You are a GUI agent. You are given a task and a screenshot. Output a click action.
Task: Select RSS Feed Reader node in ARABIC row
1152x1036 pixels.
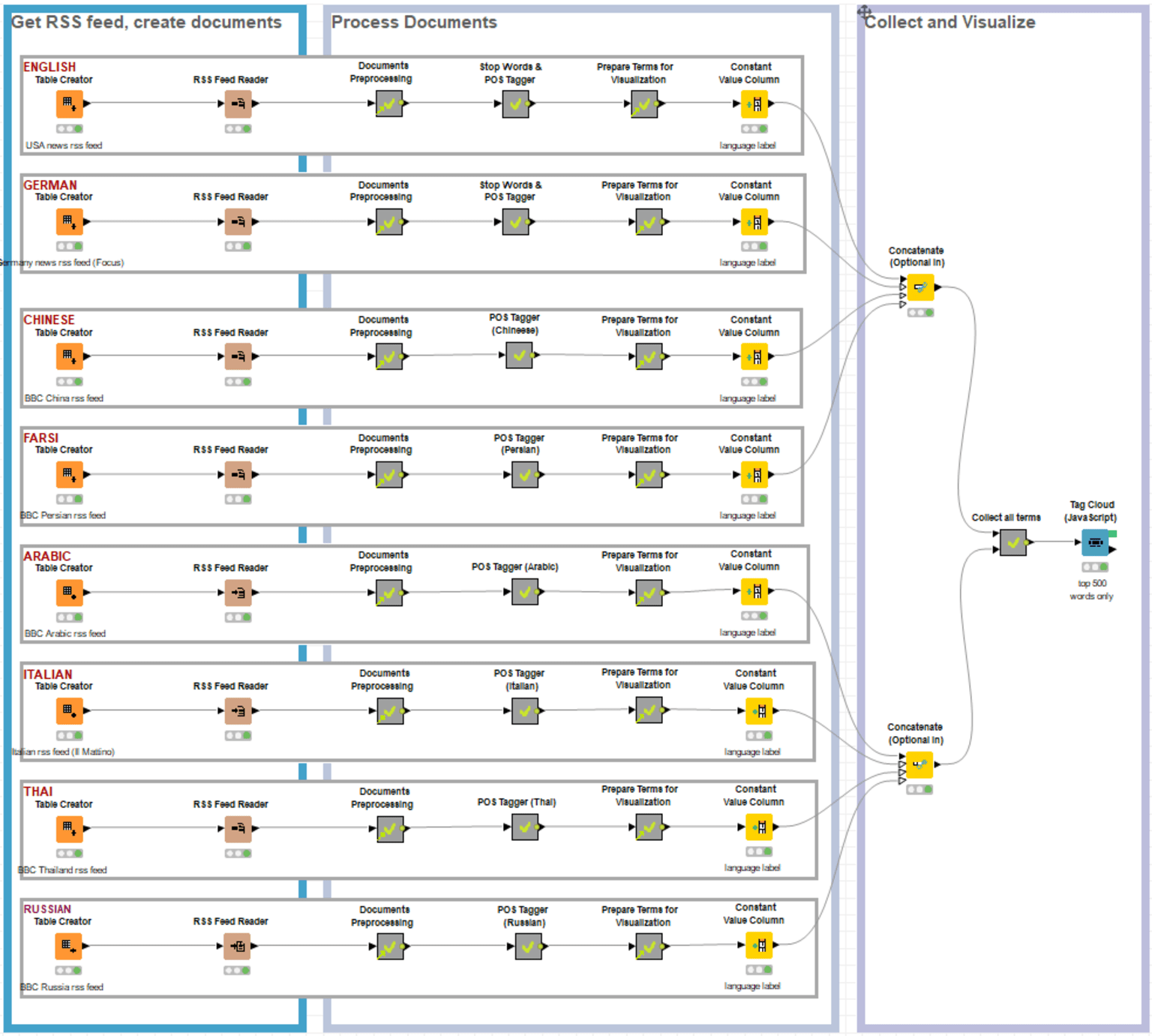pos(238,593)
